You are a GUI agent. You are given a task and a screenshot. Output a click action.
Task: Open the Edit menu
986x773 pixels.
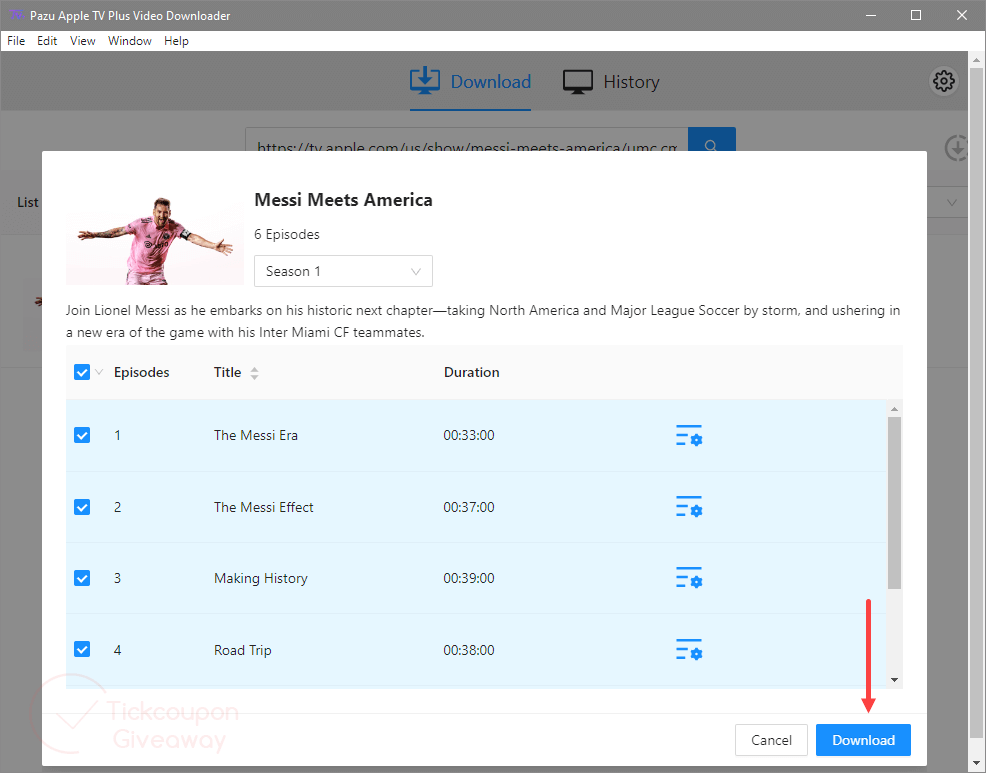(x=47, y=41)
